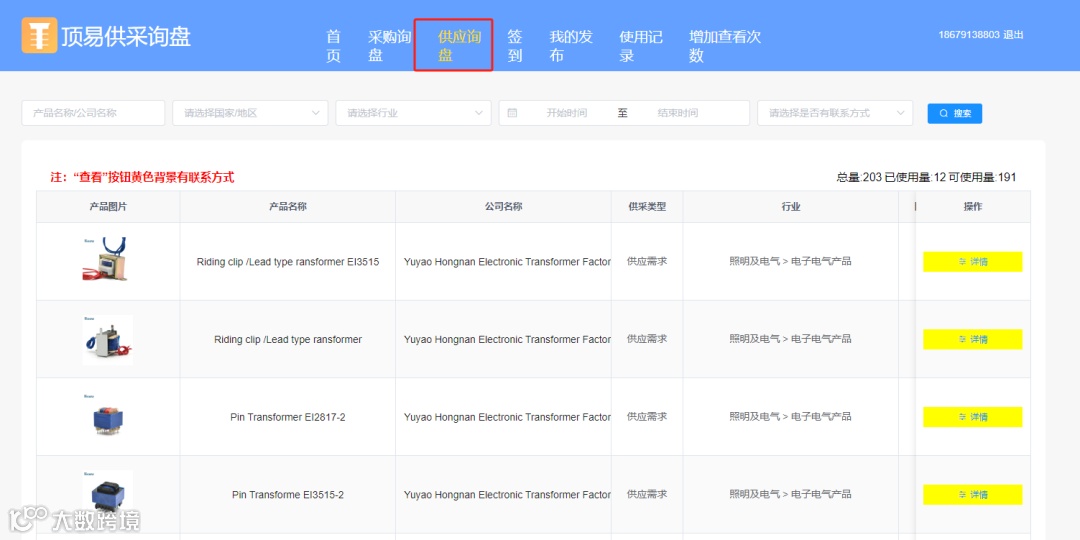1080x540 pixels.
Task: Click product name 'Riding clip /Lead type ransformer EI3515'
Action: point(288,262)
